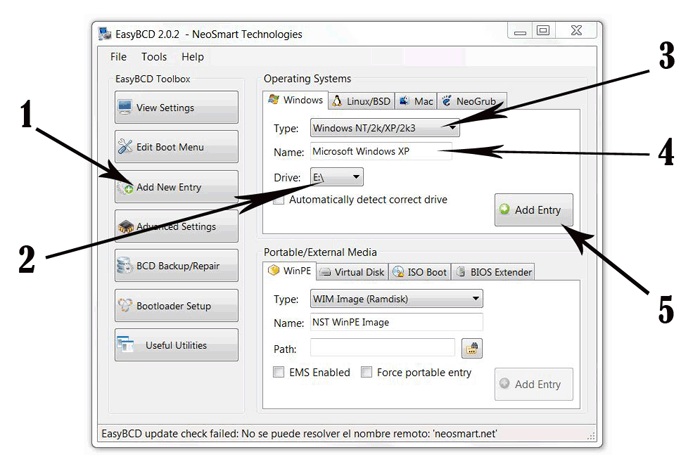Click the Windows flag icon on Windows tab
Screen dimensions: 700x464
(274, 100)
